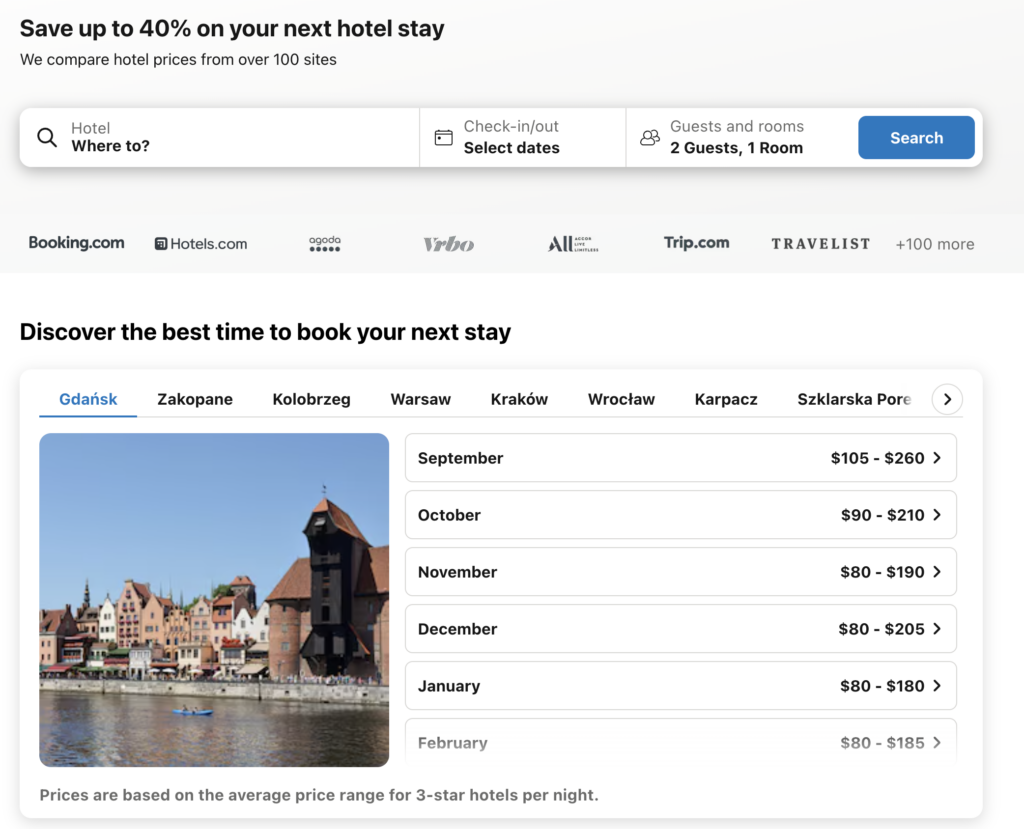The image size is (1024, 829).
Task: Choose the Warsaw tab
Action: tap(420, 399)
